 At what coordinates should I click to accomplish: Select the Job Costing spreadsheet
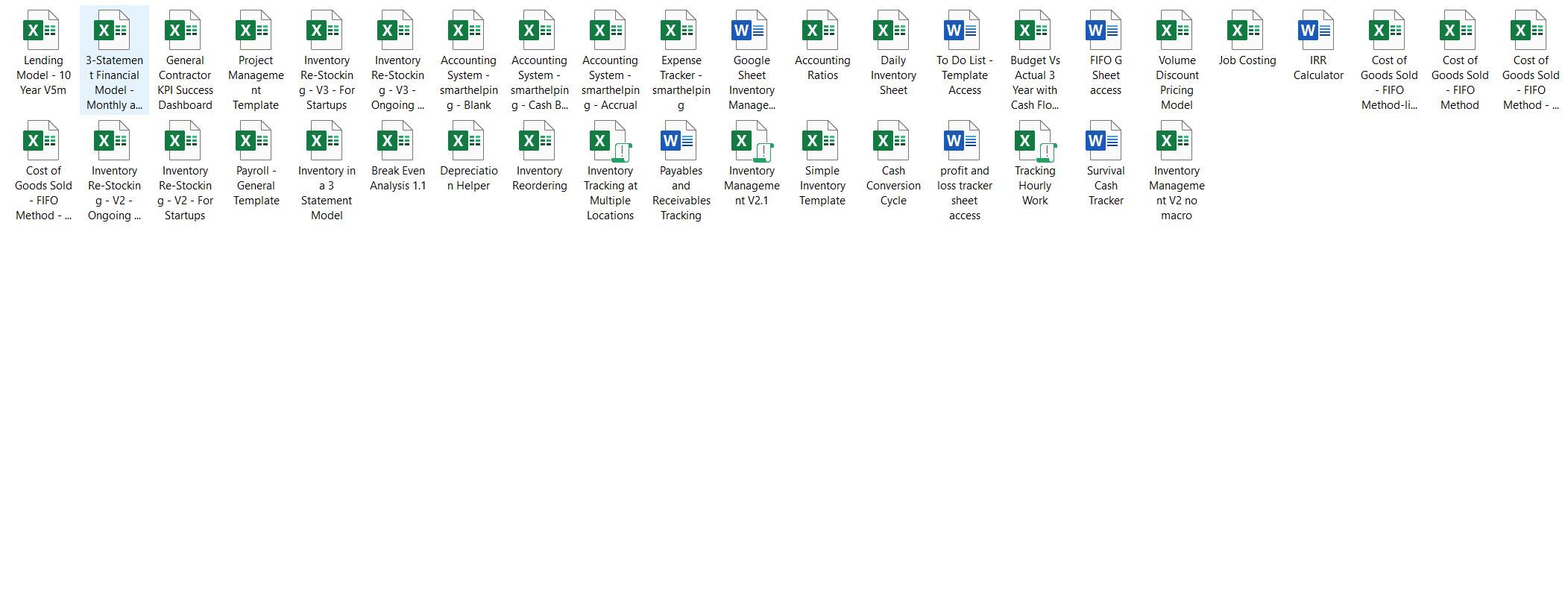click(x=1247, y=31)
